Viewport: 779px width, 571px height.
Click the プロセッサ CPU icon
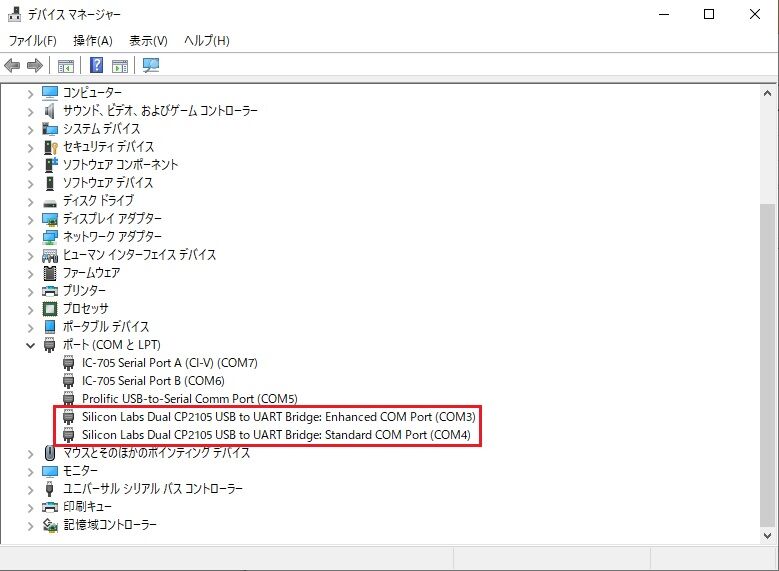tap(50, 309)
